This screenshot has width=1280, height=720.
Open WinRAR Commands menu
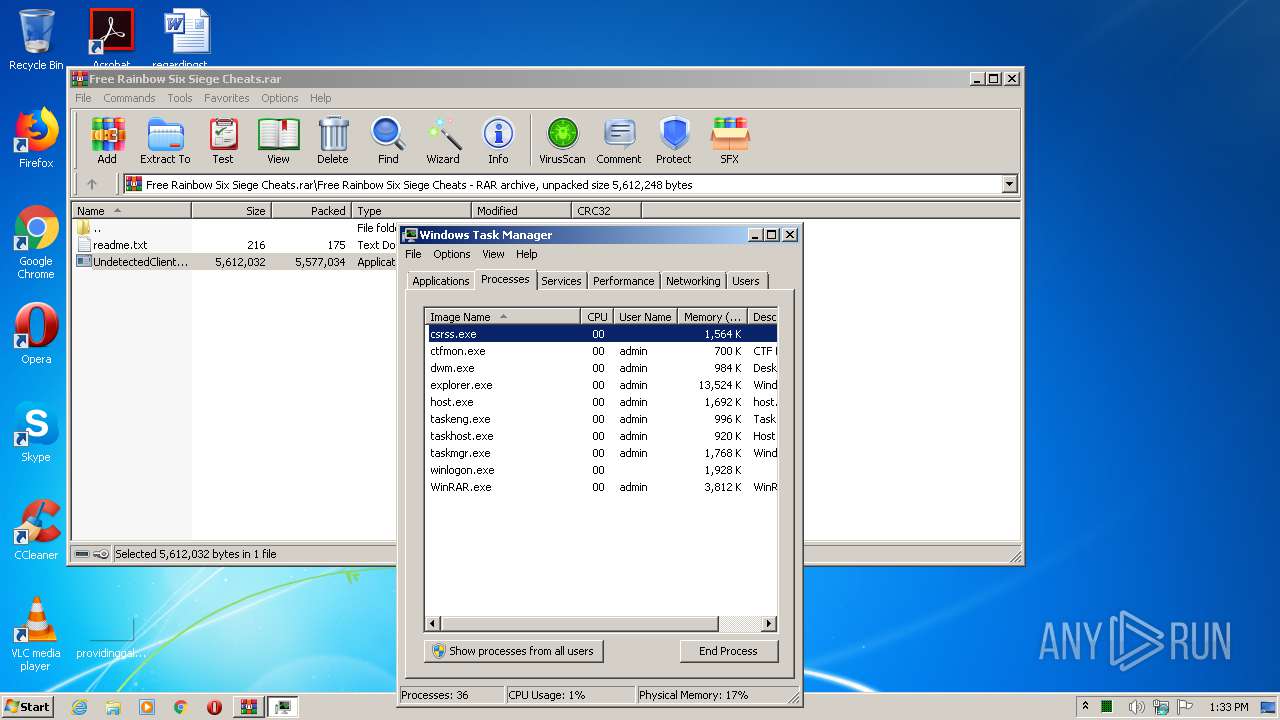(x=129, y=98)
